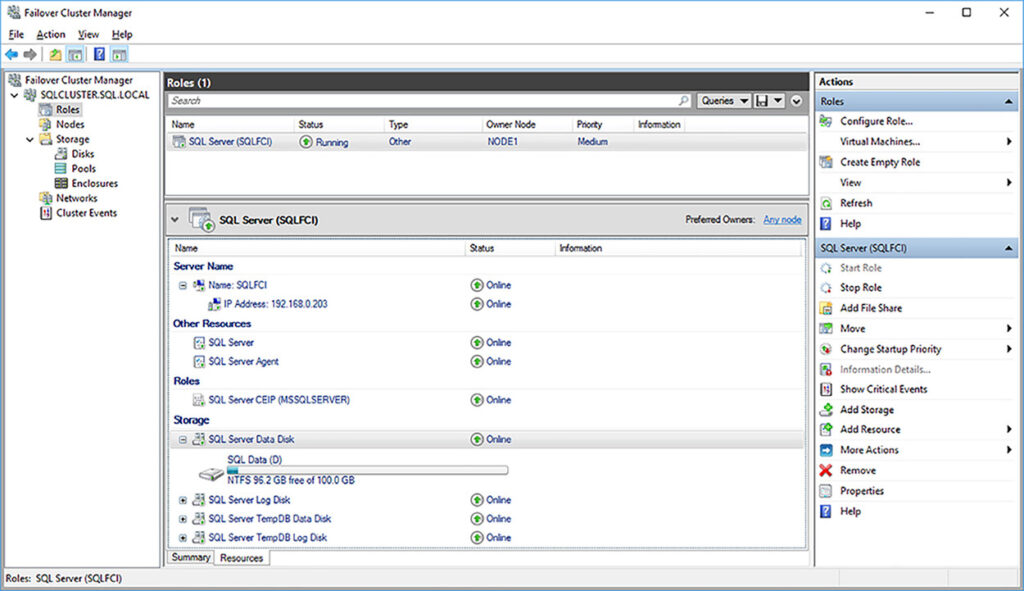The width and height of the screenshot is (1024, 591).
Task: Click the Medium priority cell
Action: pyautogui.click(x=592, y=142)
